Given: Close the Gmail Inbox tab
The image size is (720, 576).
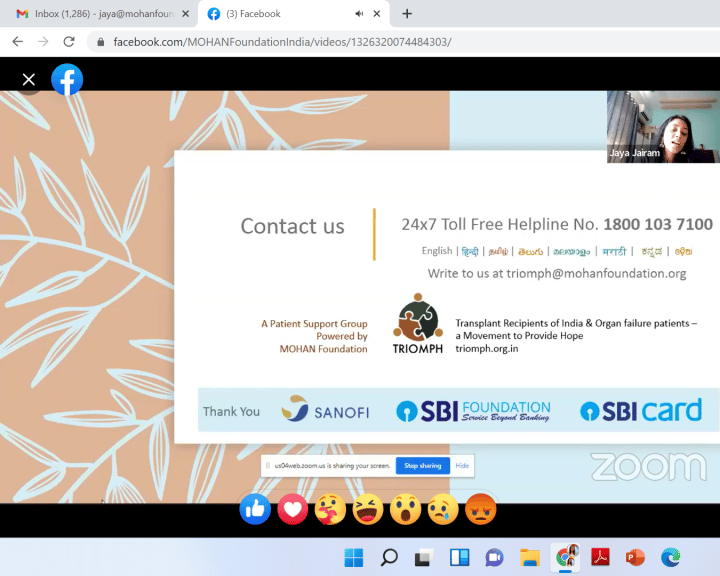Looking at the screenshot, I should point(186,14).
